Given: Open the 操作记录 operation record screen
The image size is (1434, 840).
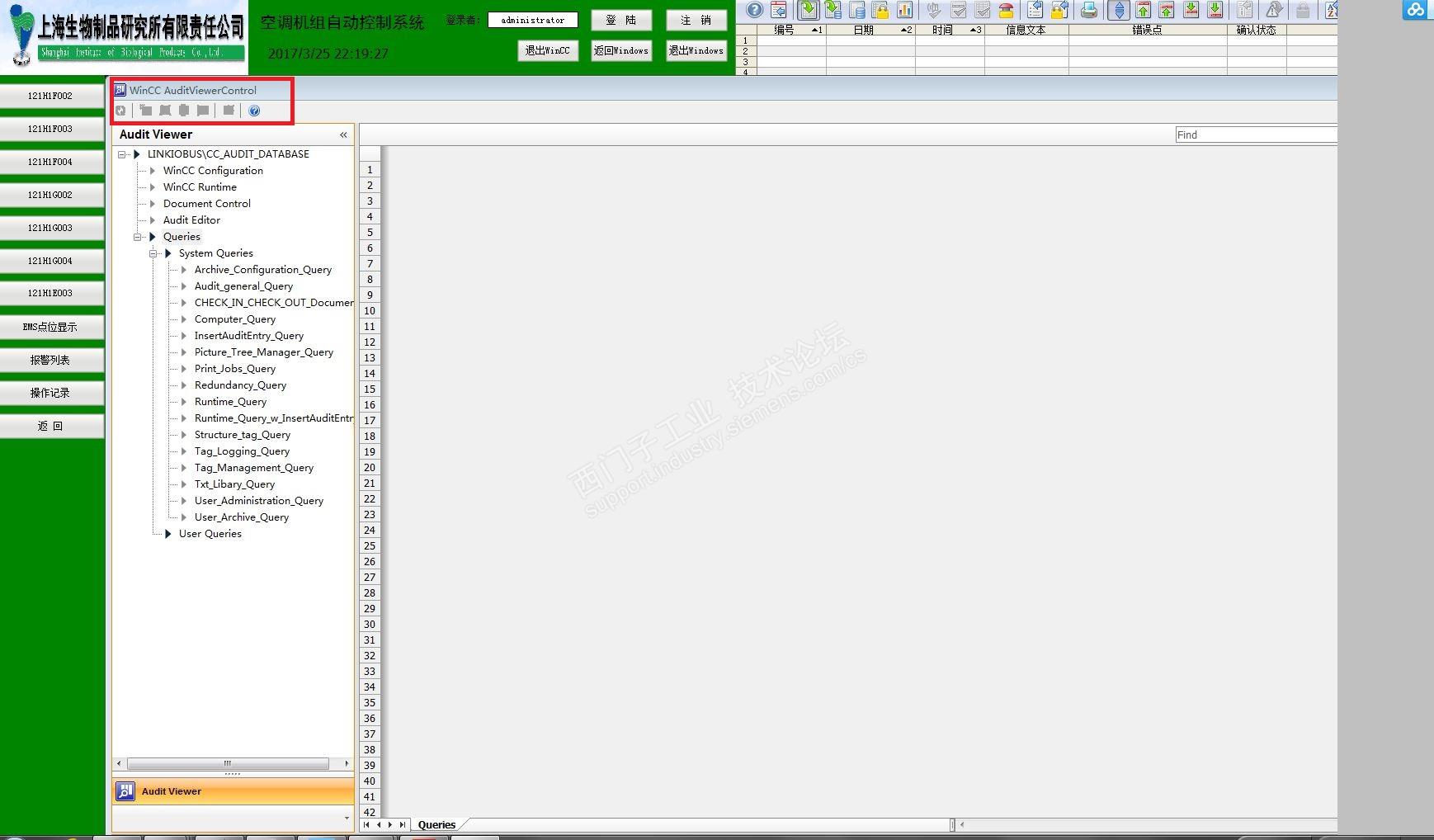Looking at the screenshot, I should coord(51,393).
